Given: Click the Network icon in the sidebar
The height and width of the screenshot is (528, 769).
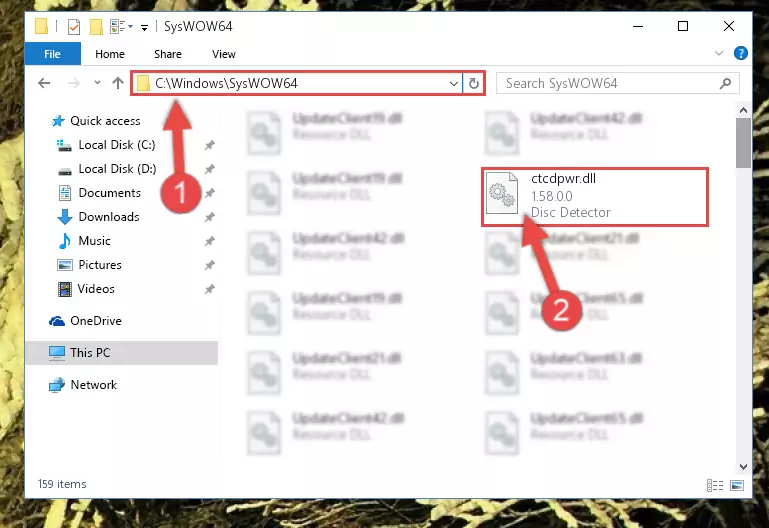Looking at the screenshot, I should click(57, 385).
